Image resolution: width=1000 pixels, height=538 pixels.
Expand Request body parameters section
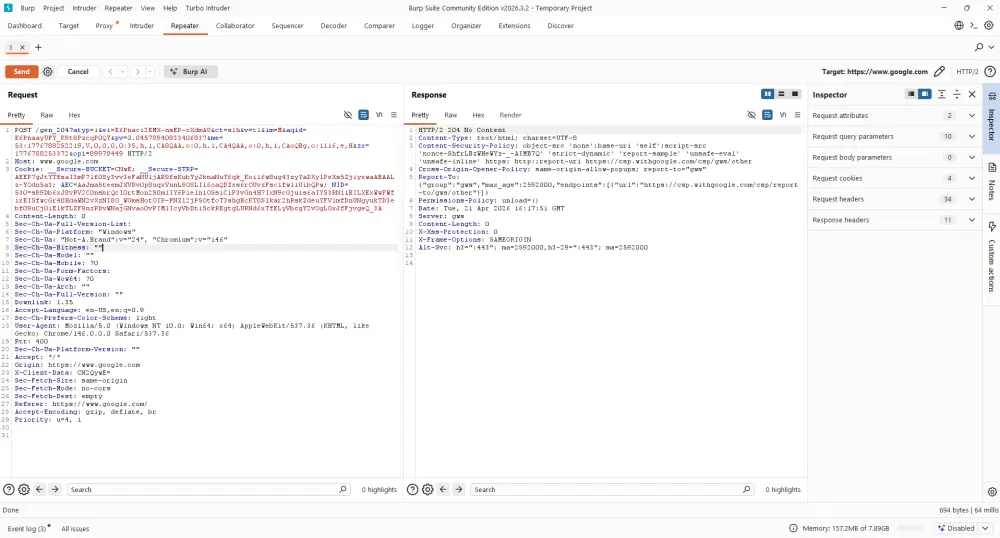click(x=972, y=157)
